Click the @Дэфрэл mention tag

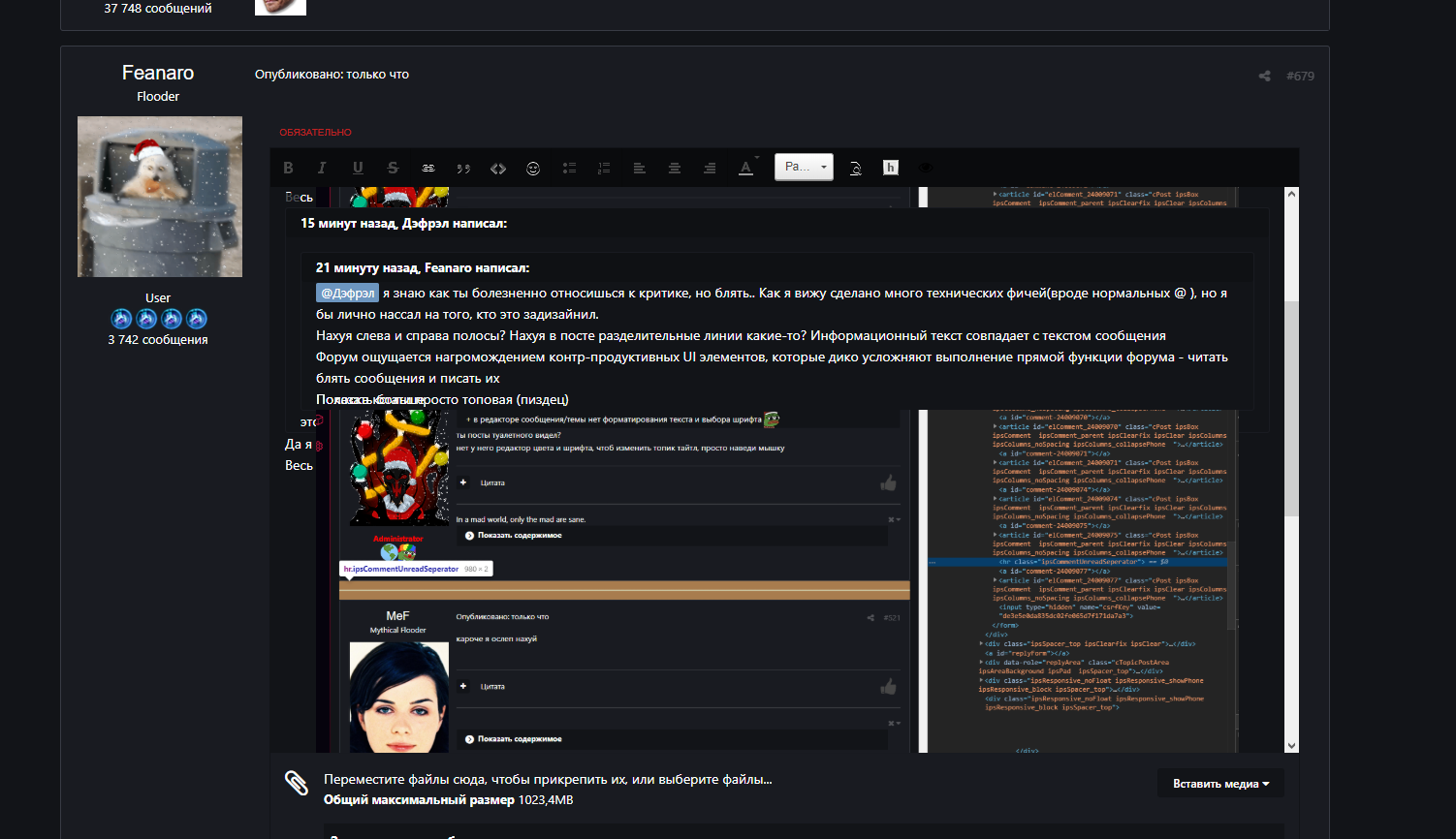[x=347, y=293]
